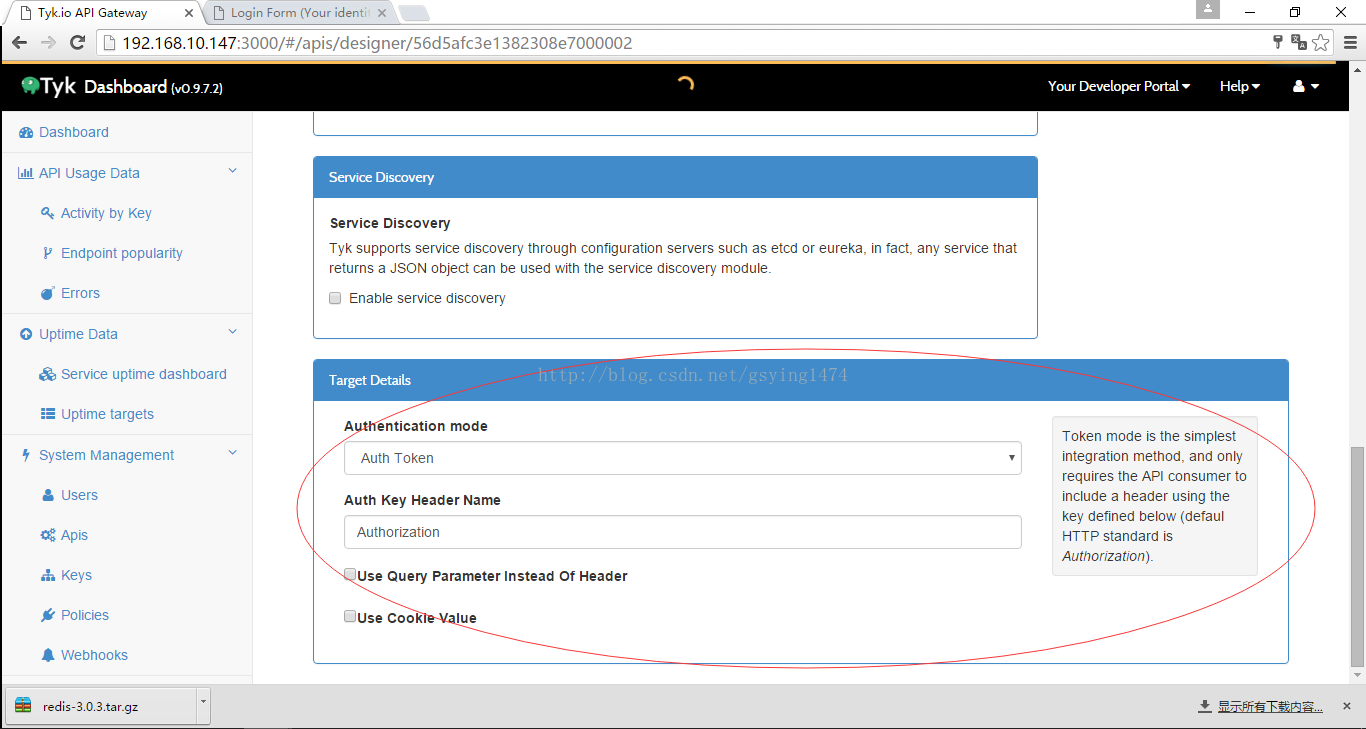The height and width of the screenshot is (729, 1366).
Task: Click the Uptime targets list icon
Action: 47,414
